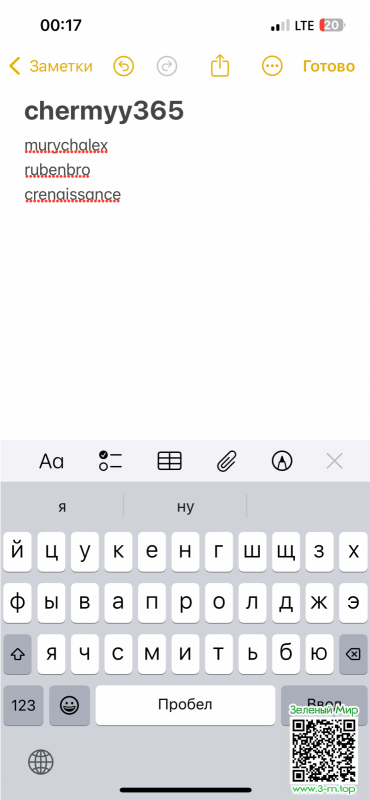
Task: Open the Aa text formatting panel
Action: pos(52,462)
